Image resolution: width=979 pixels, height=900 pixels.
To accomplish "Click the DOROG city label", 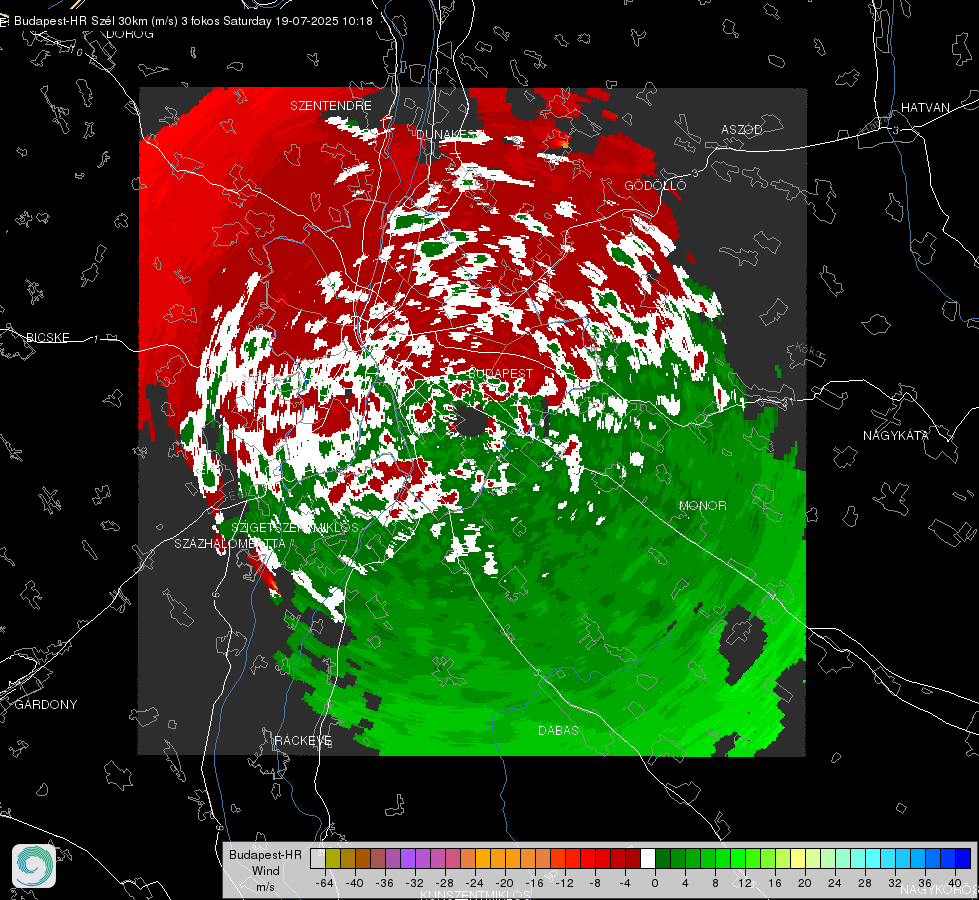I will point(130,34).
